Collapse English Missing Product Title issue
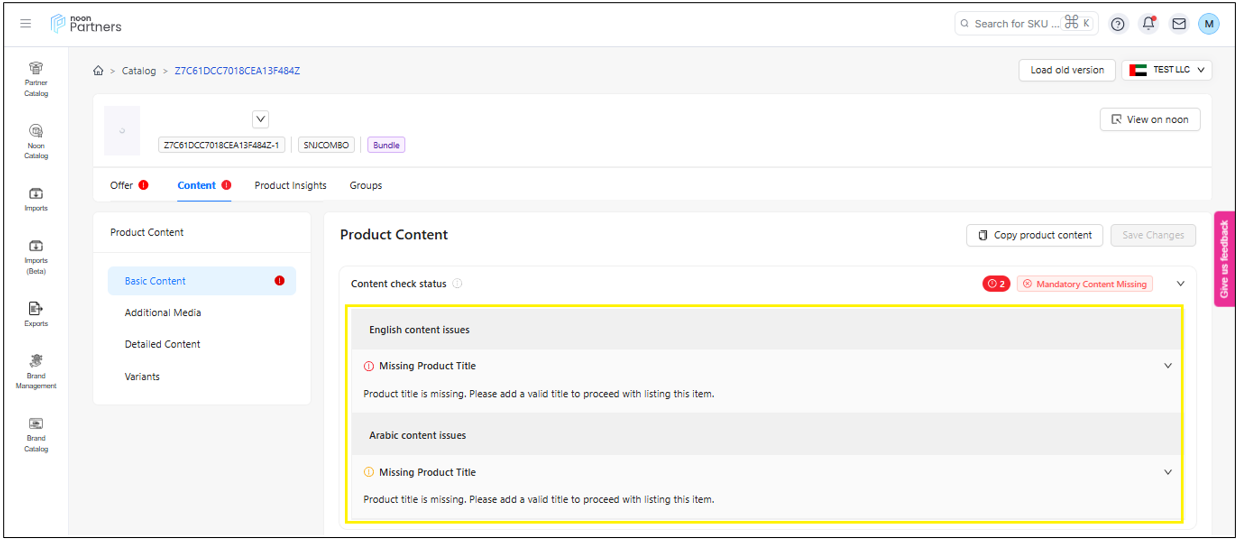Viewport: 1241px width, 539px height. click(1167, 366)
